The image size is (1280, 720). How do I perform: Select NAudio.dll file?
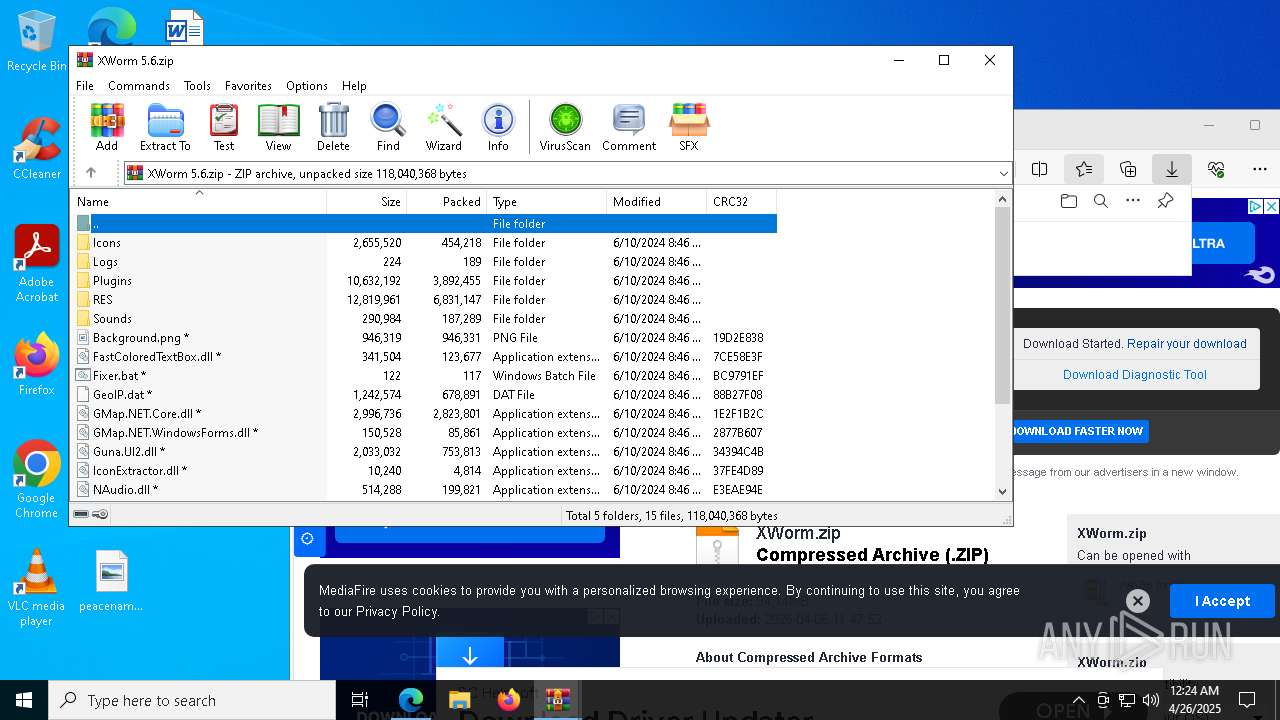(x=424, y=490)
